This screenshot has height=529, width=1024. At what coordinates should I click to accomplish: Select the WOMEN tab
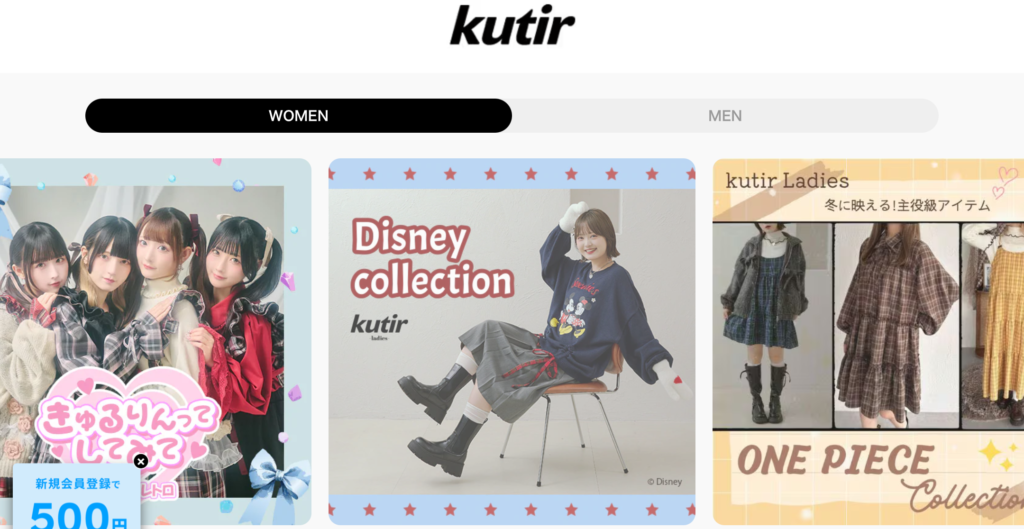[298, 116]
